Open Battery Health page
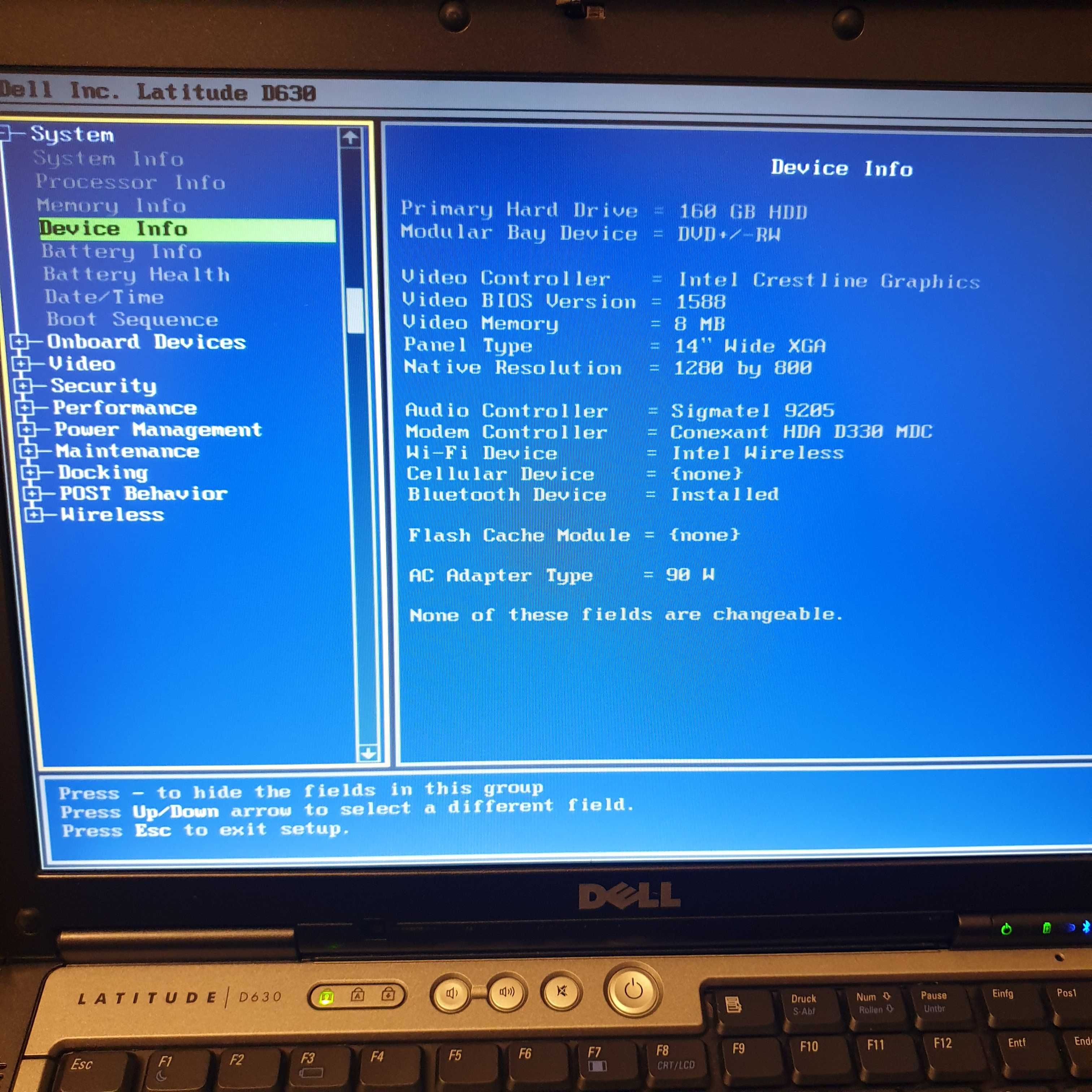This screenshot has width=1092, height=1092. (x=137, y=275)
